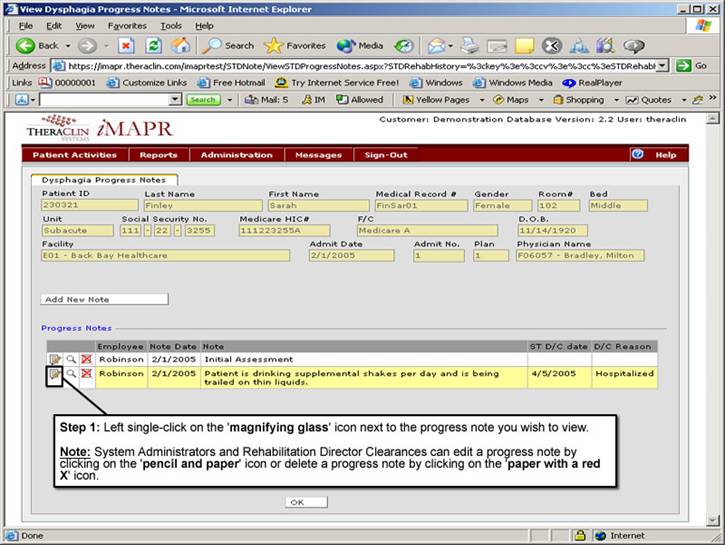
Task: Click the green Search button in MSN toolbar
Action: 203,99
